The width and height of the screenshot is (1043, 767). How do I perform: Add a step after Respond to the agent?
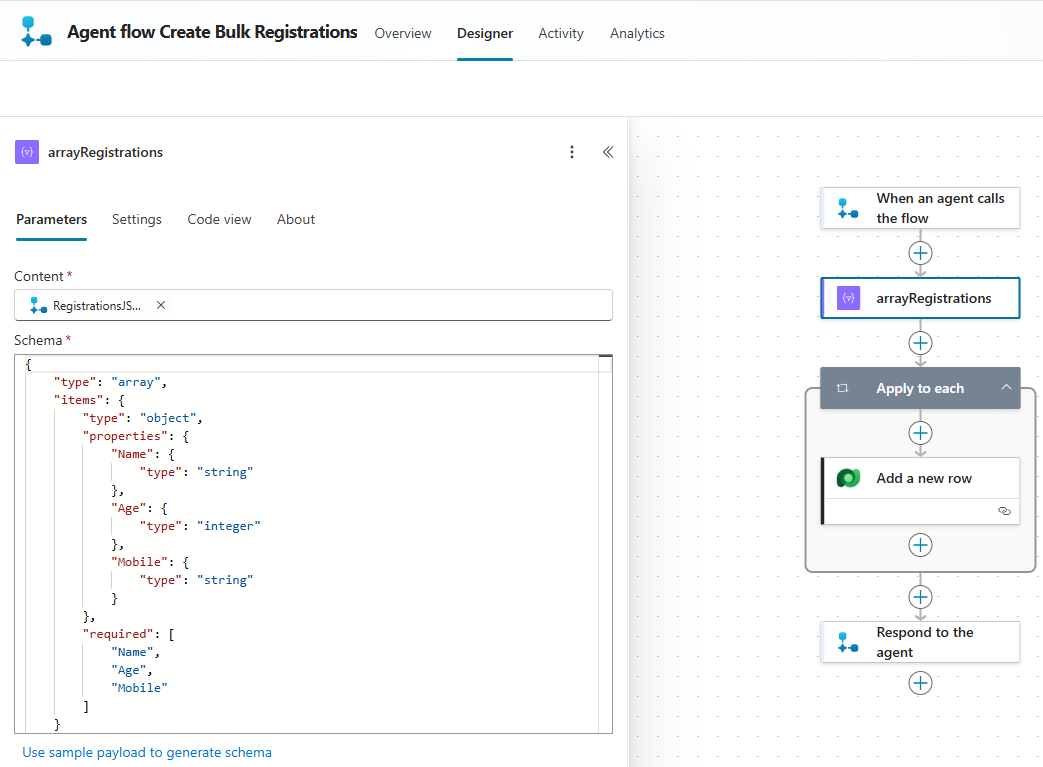[x=920, y=683]
